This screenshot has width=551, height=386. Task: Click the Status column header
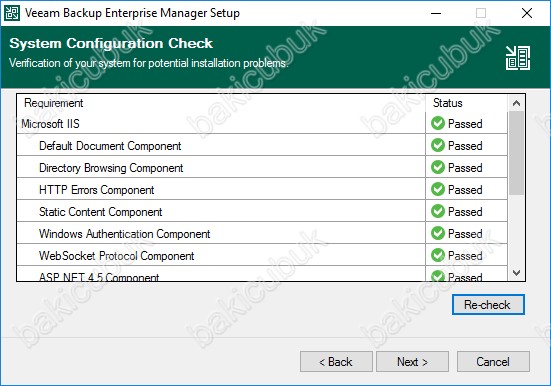click(x=467, y=103)
